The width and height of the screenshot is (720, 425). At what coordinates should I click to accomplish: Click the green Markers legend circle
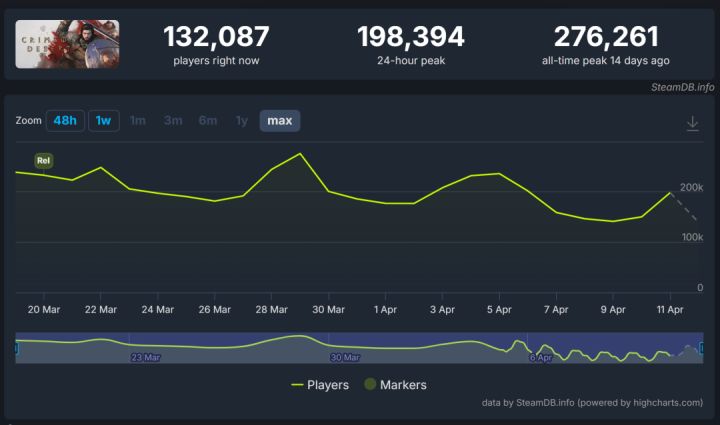pos(370,384)
